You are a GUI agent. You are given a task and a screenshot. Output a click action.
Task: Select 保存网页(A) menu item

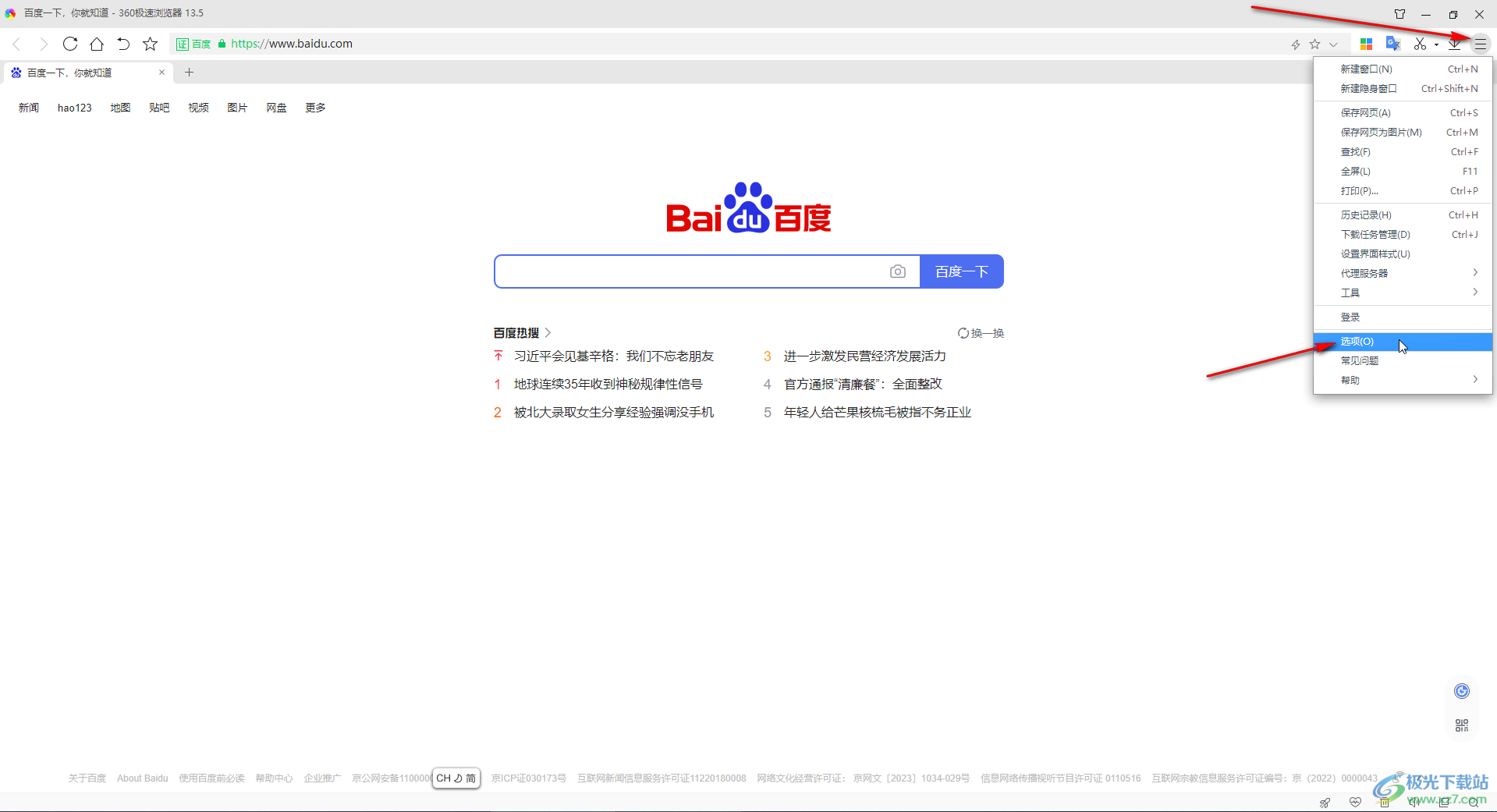click(x=1403, y=113)
